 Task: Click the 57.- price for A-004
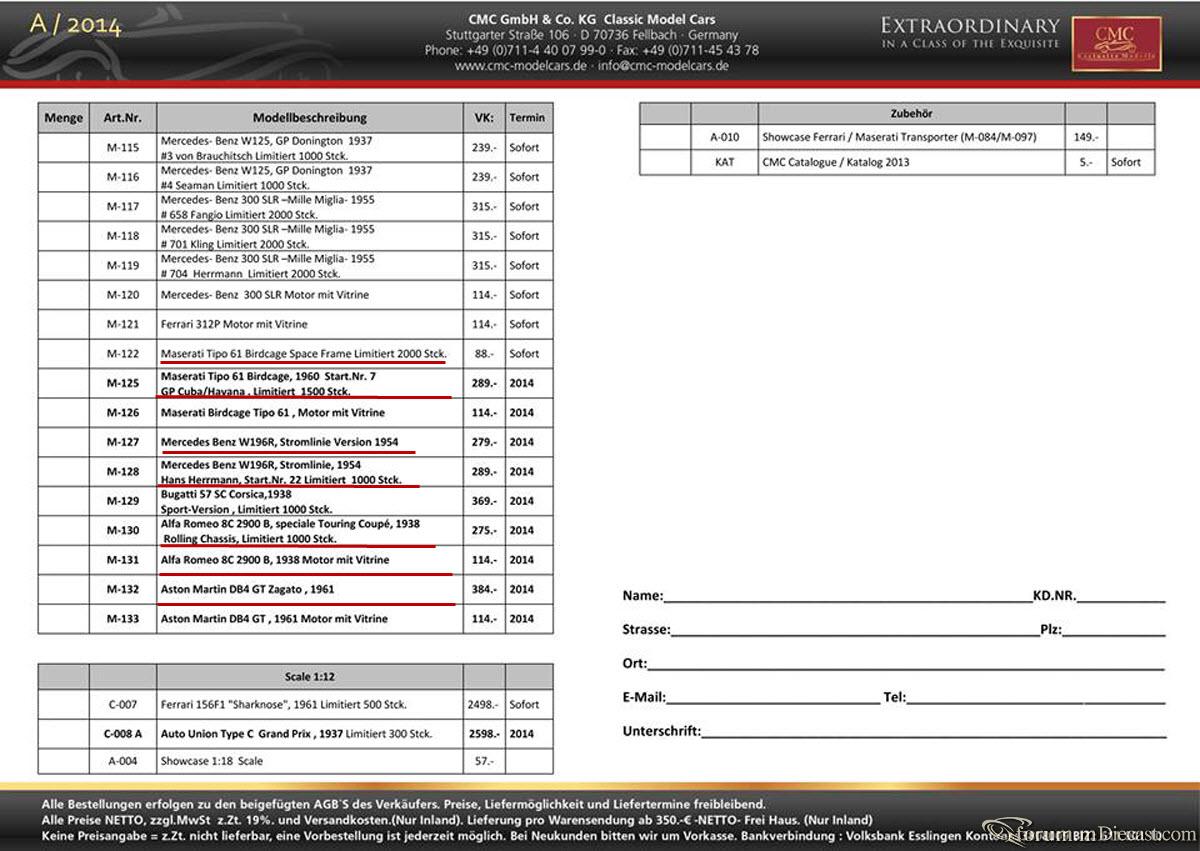click(486, 761)
